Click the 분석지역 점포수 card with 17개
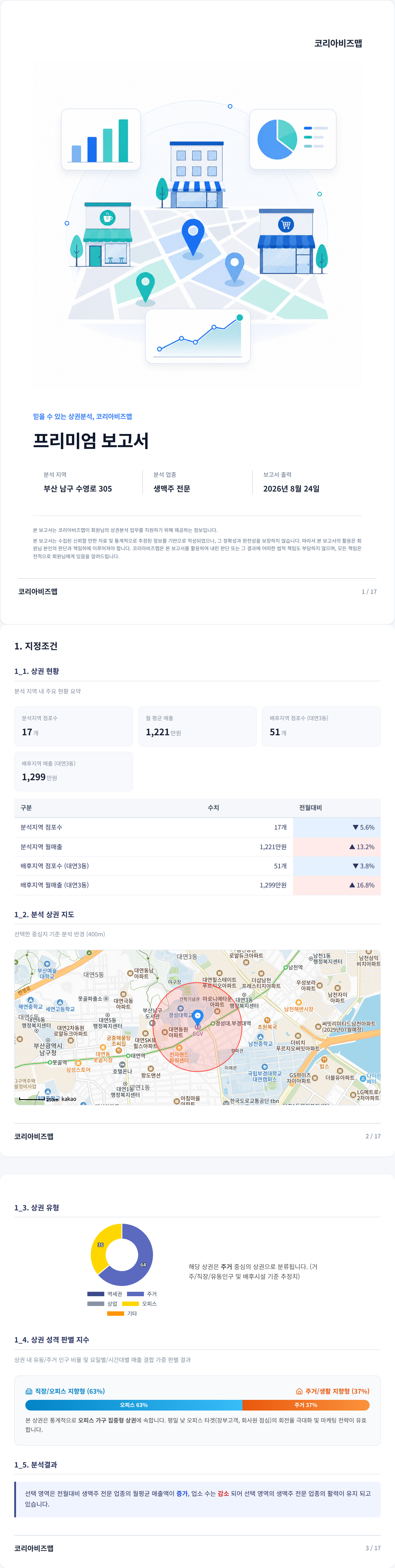The image size is (395, 1568). coord(74,726)
